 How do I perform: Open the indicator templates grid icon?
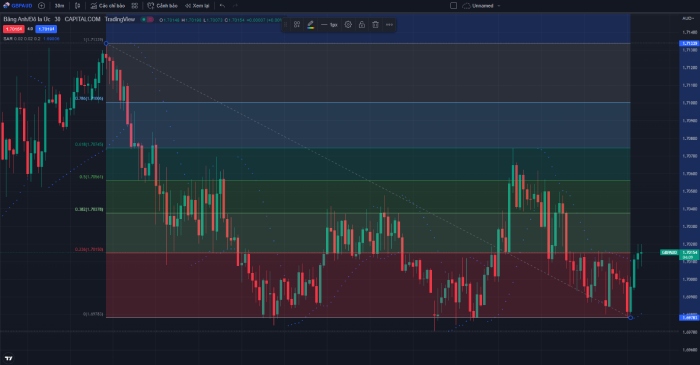134,6
